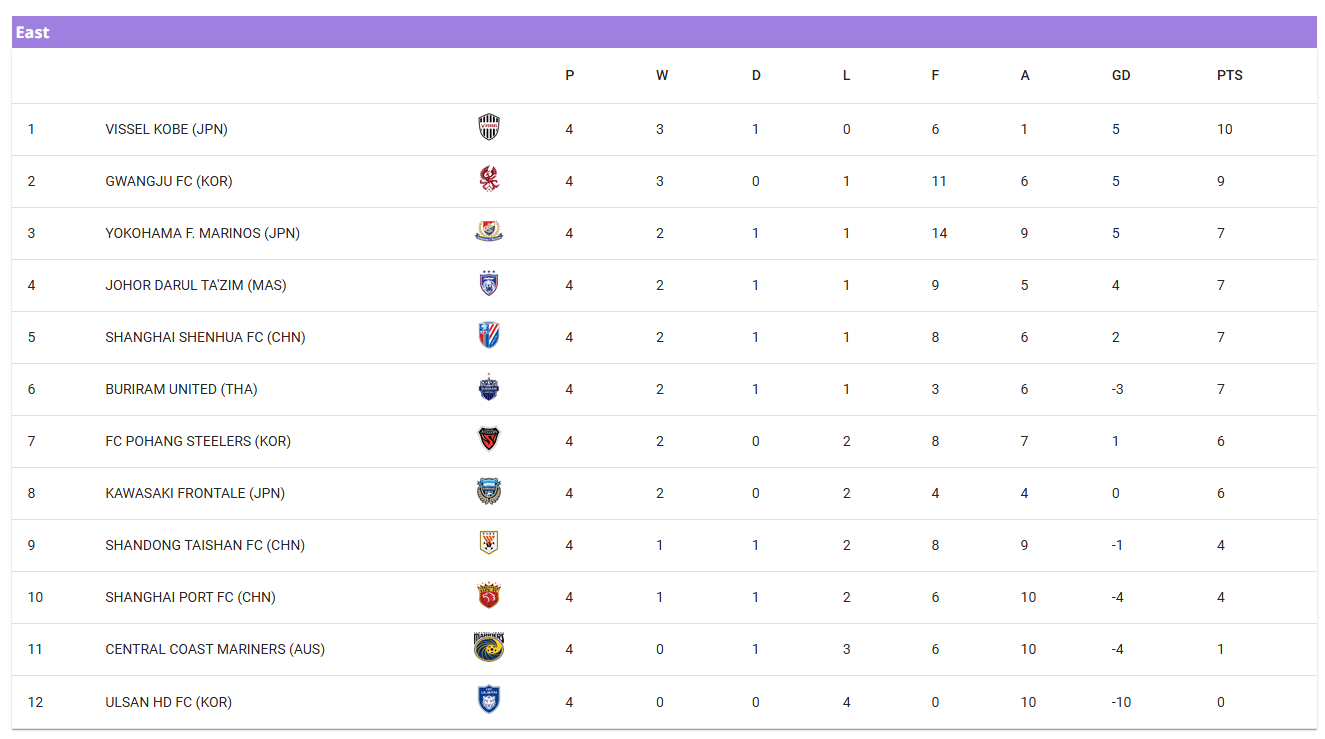Click the Gwangju FC club crest
1325x739 pixels.
(488, 180)
